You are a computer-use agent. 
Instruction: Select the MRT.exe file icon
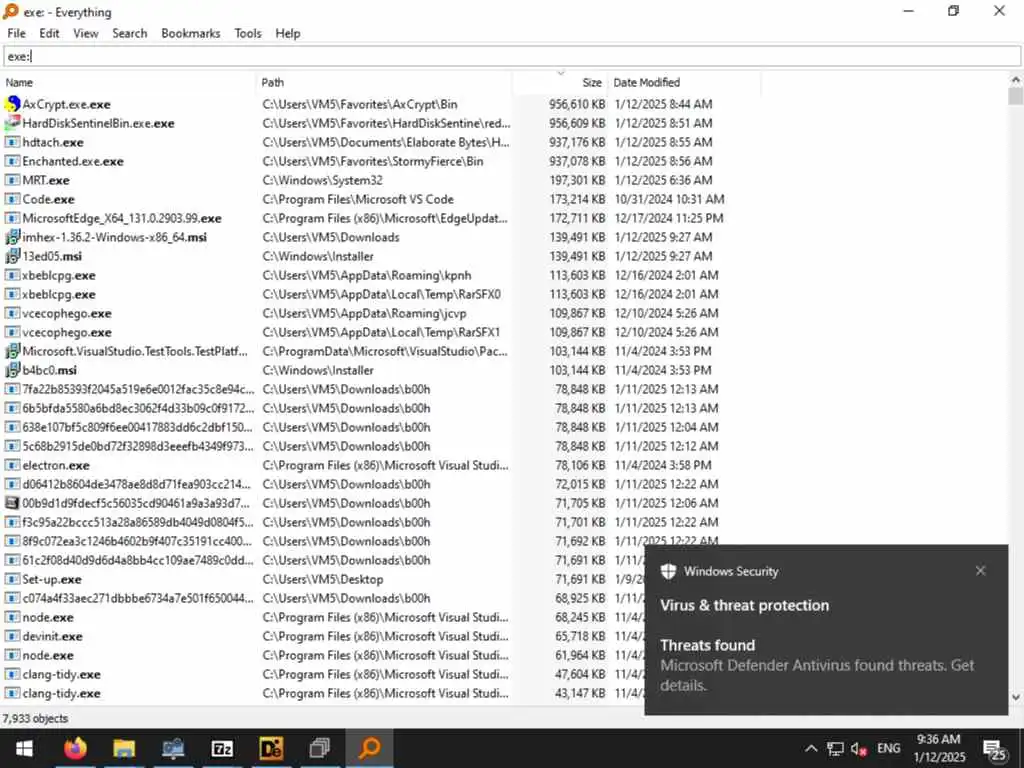[x=12, y=180]
